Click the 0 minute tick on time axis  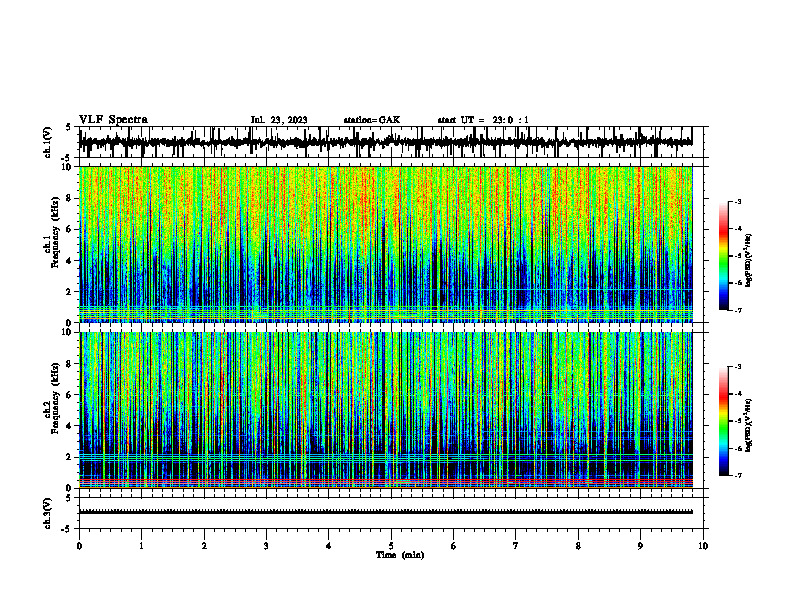point(79,546)
